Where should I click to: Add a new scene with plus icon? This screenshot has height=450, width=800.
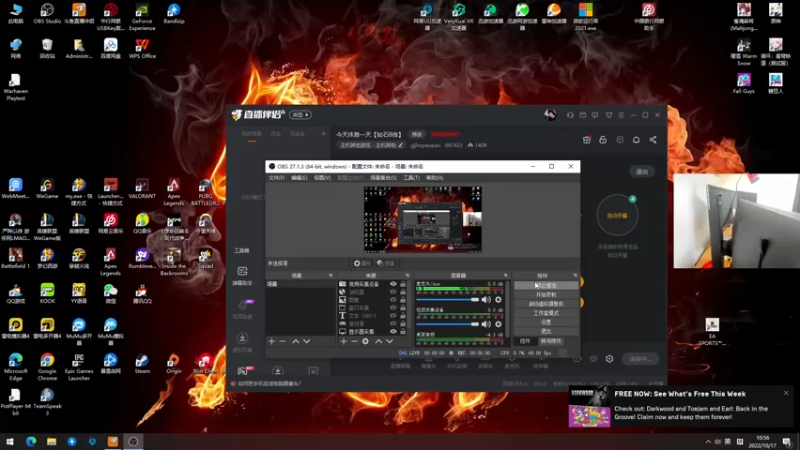pos(271,341)
